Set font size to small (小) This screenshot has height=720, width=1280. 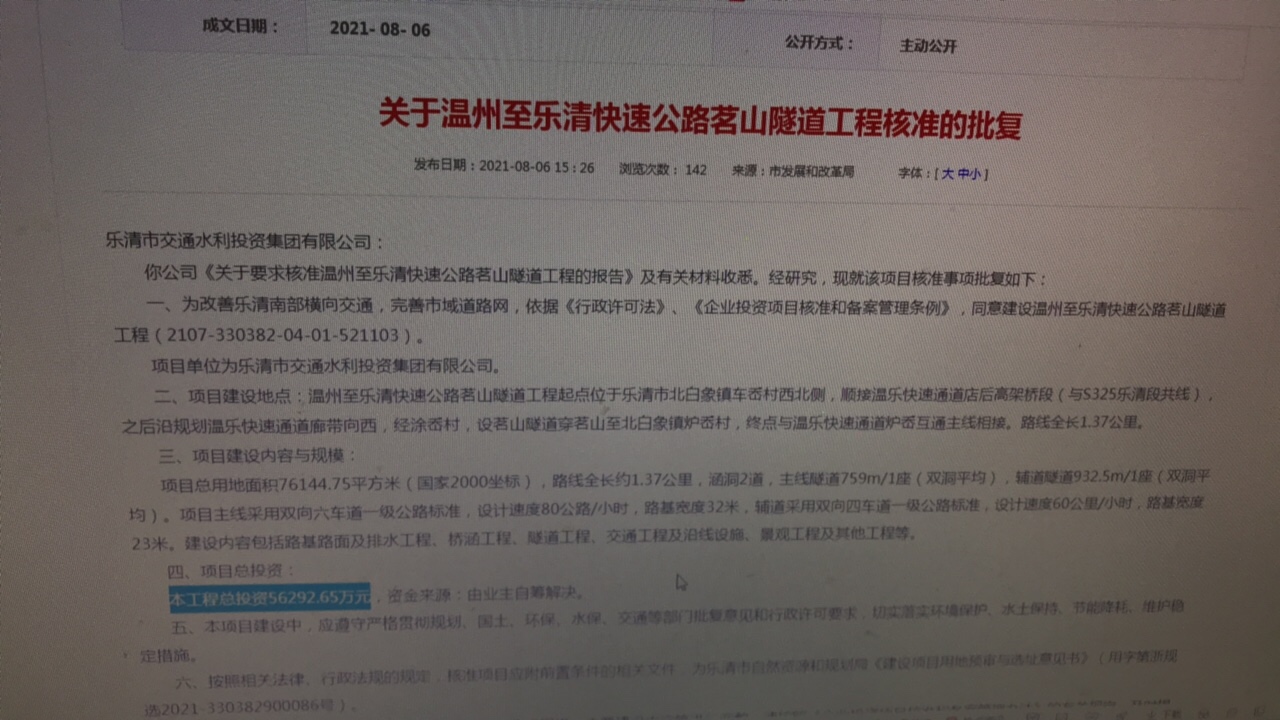tap(977, 173)
